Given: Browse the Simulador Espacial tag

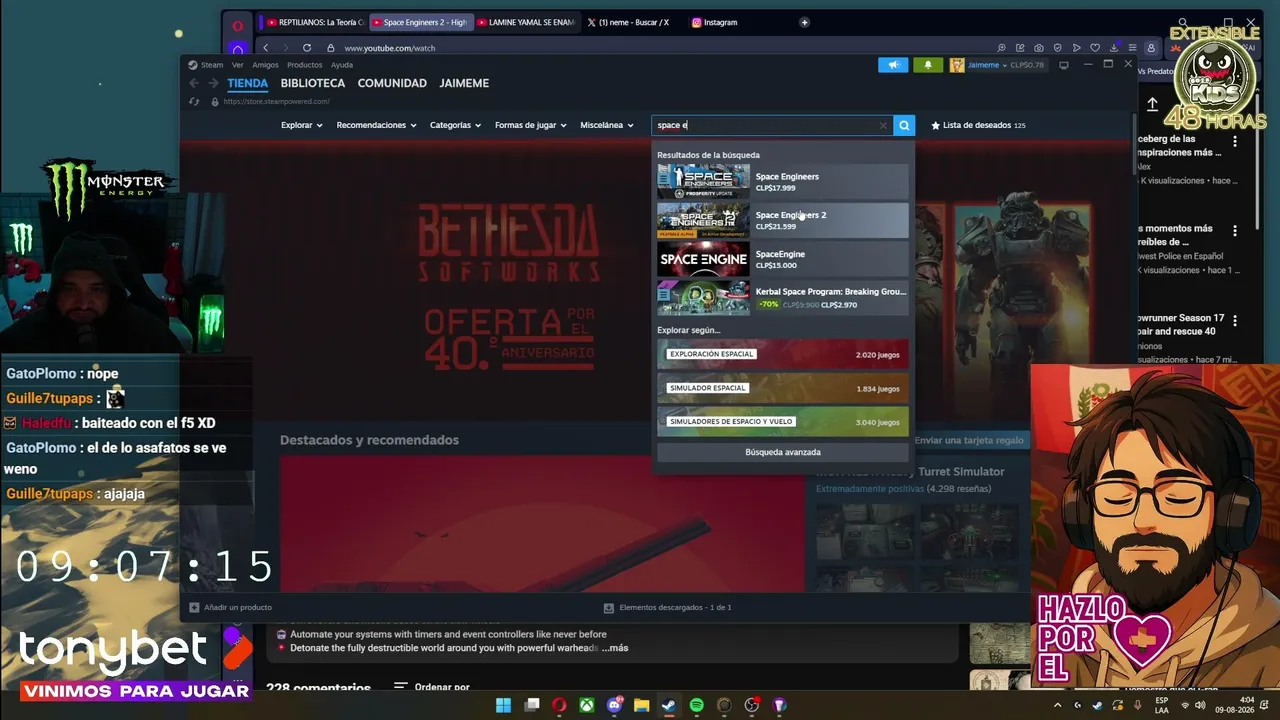Looking at the screenshot, I should coord(783,388).
